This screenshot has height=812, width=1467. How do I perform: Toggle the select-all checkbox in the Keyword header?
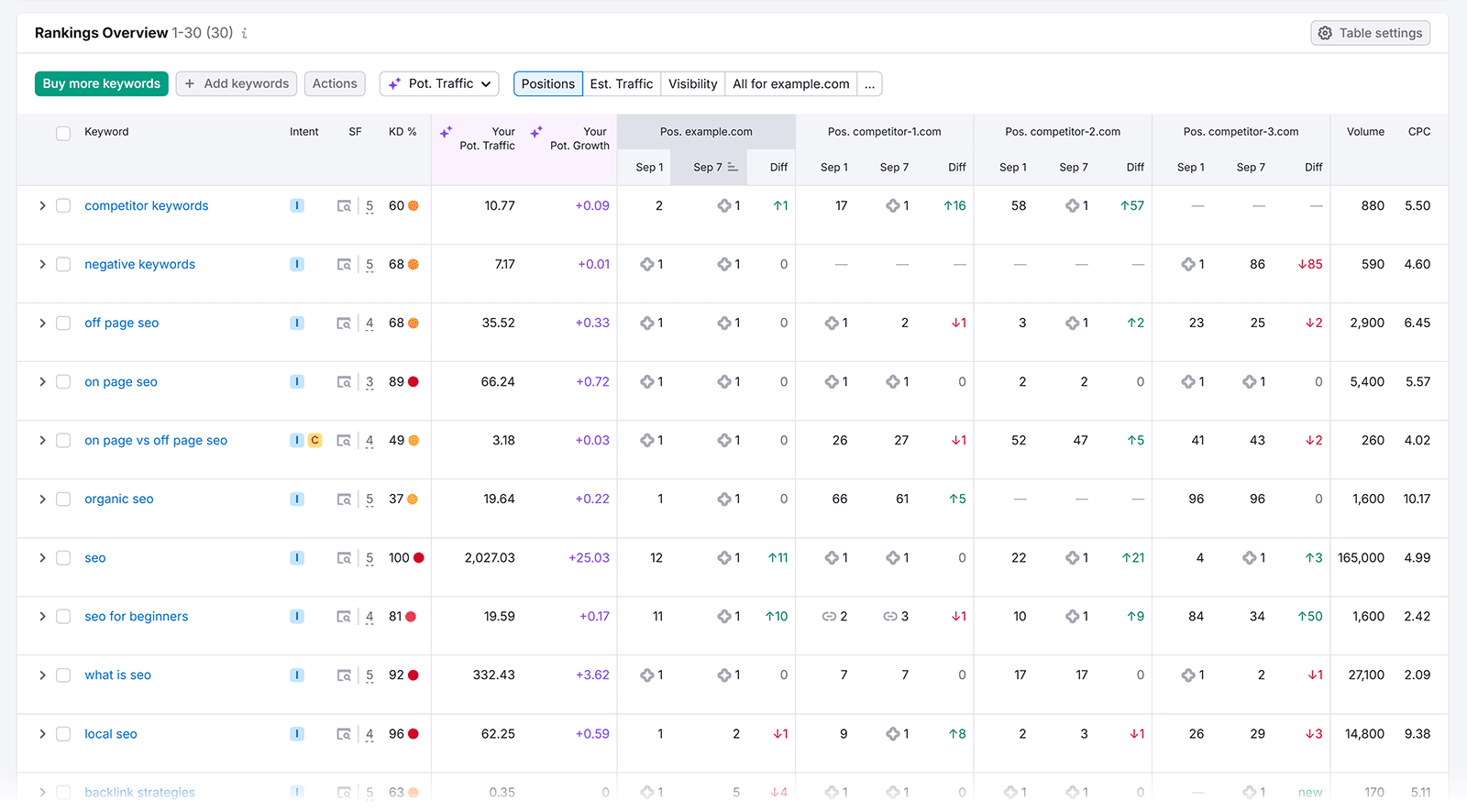coord(63,134)
